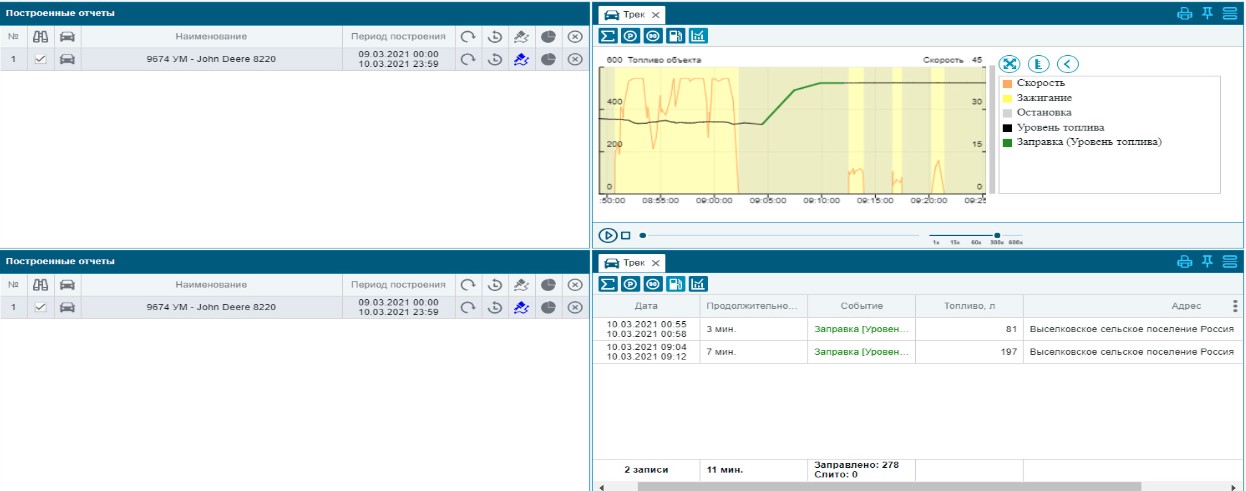Click the print icon in the chart panel header
The height and width of the screenshot is (491, 1246).
click(x=1184, y=14)
